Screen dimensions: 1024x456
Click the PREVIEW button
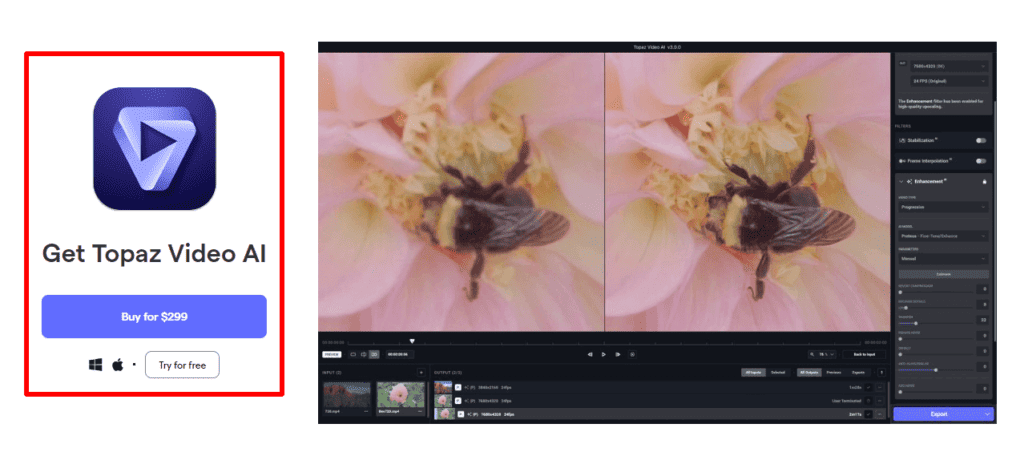click(332, 355)
